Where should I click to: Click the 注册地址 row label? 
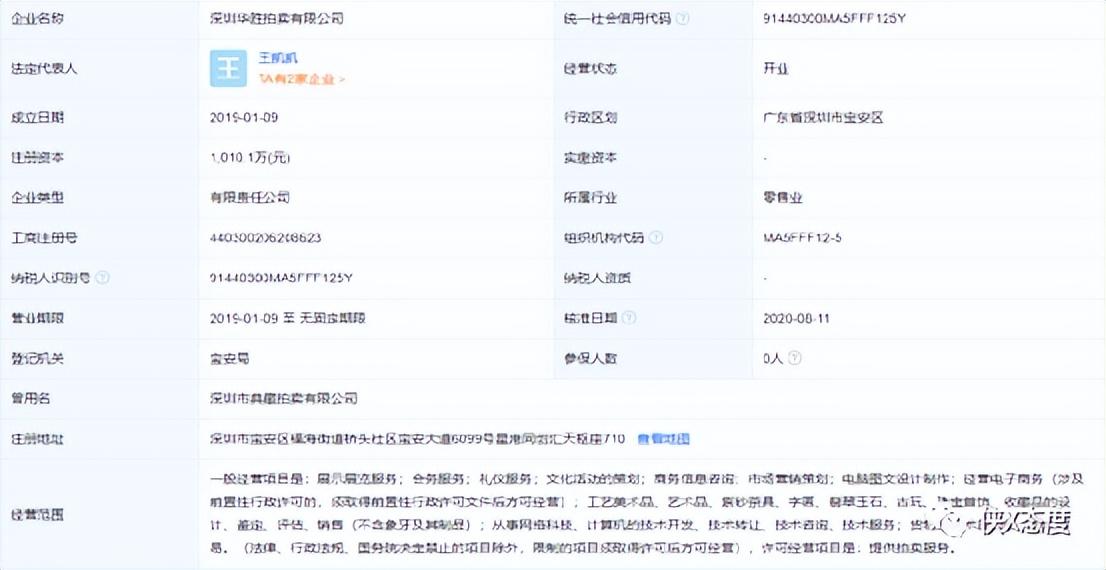coord(37,439)
